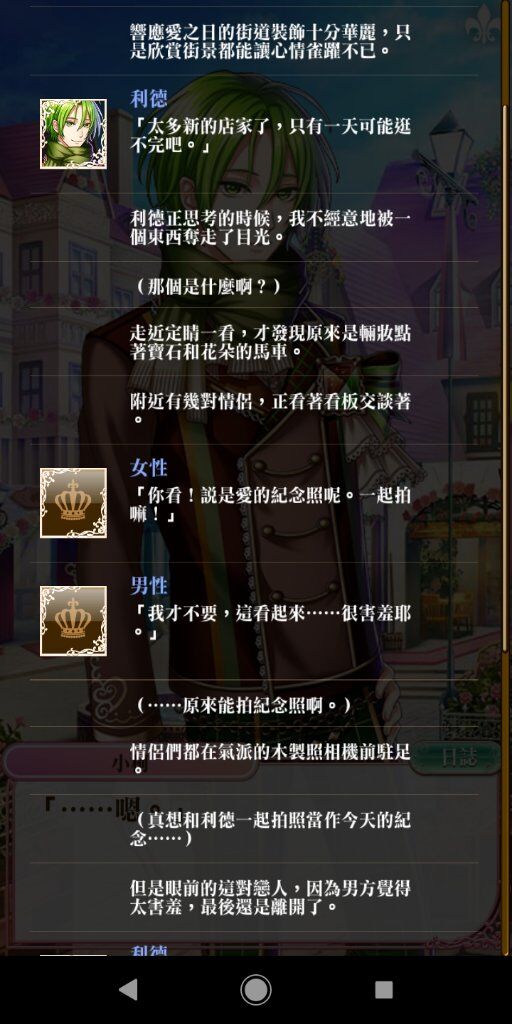Tap 利德's green-haired avatar portrait
Viewport: 512px width, 1024px height.
click(73, 134)
